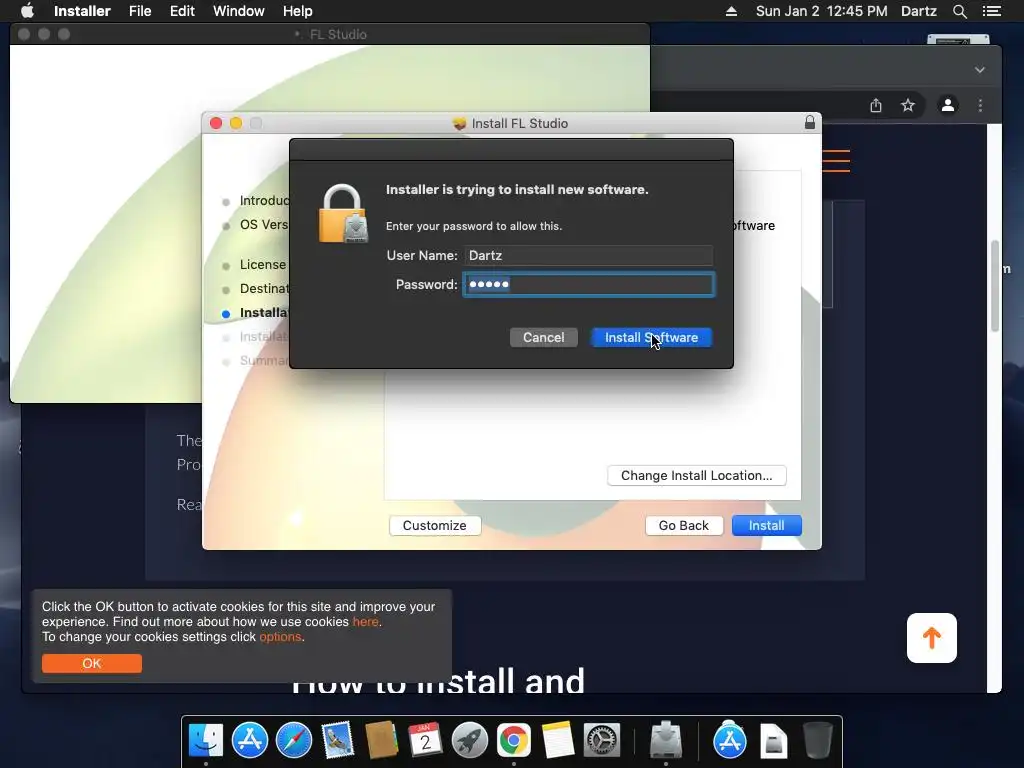This screenshot has height=768, width=1024.
Task: Open App Store from the Dock
Action: (250, 741)
